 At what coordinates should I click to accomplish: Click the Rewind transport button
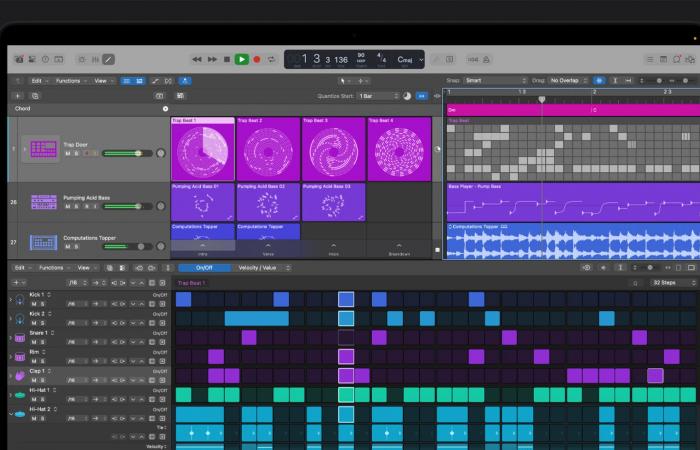pos(198,60)
